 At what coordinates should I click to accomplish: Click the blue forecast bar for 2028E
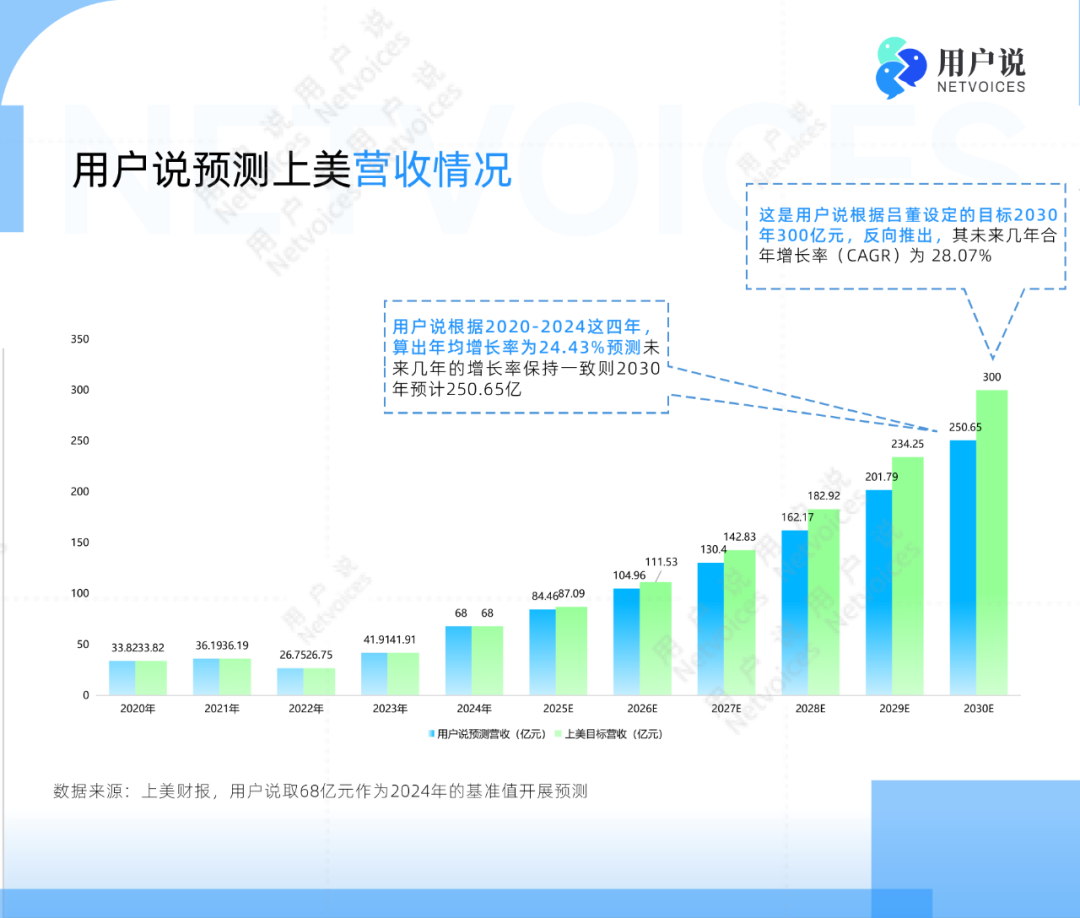(x=795, y=612)
